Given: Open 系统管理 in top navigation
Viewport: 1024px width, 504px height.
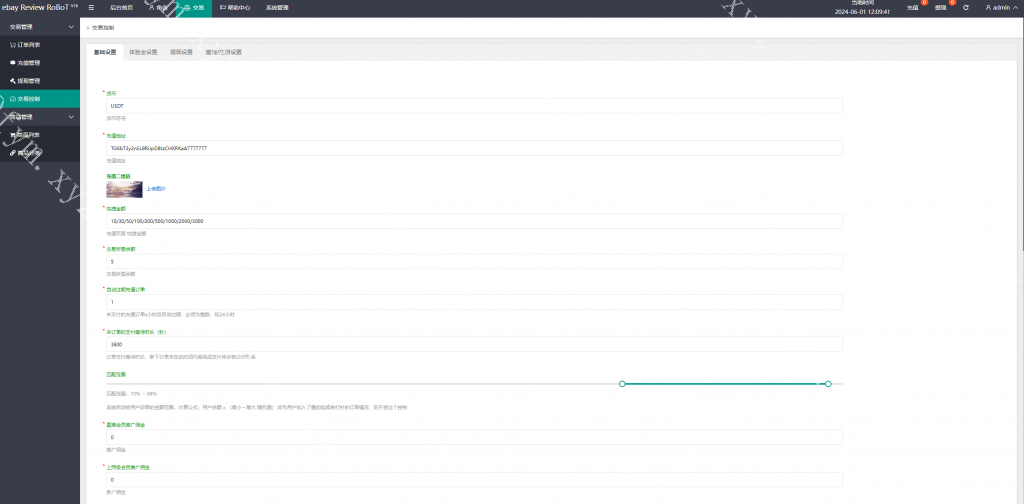Looking at the screenshot, I should coord(277,8).
